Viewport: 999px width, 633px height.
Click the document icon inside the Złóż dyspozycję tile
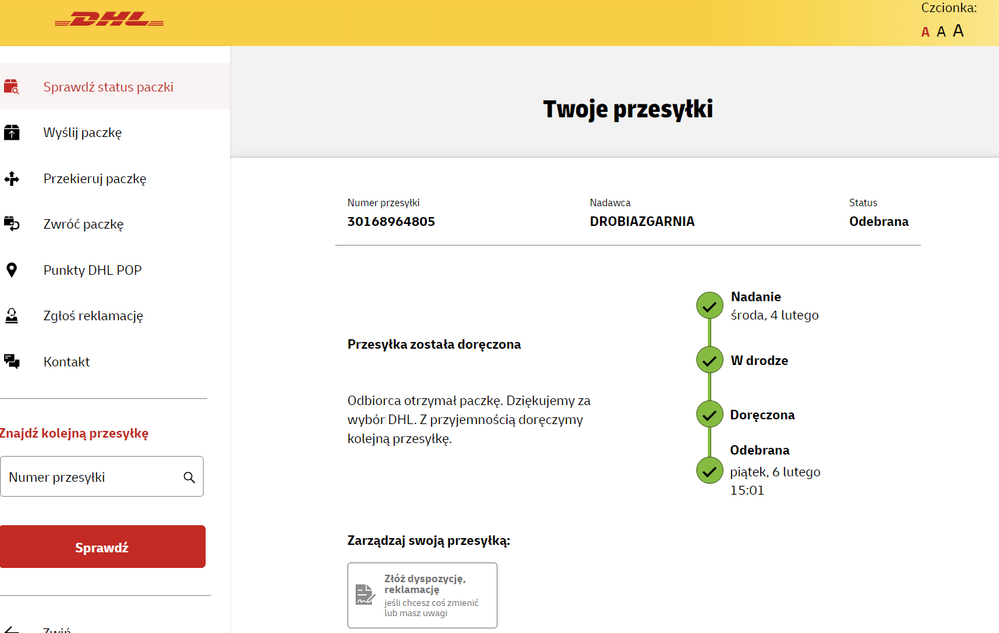coord(365,593)
